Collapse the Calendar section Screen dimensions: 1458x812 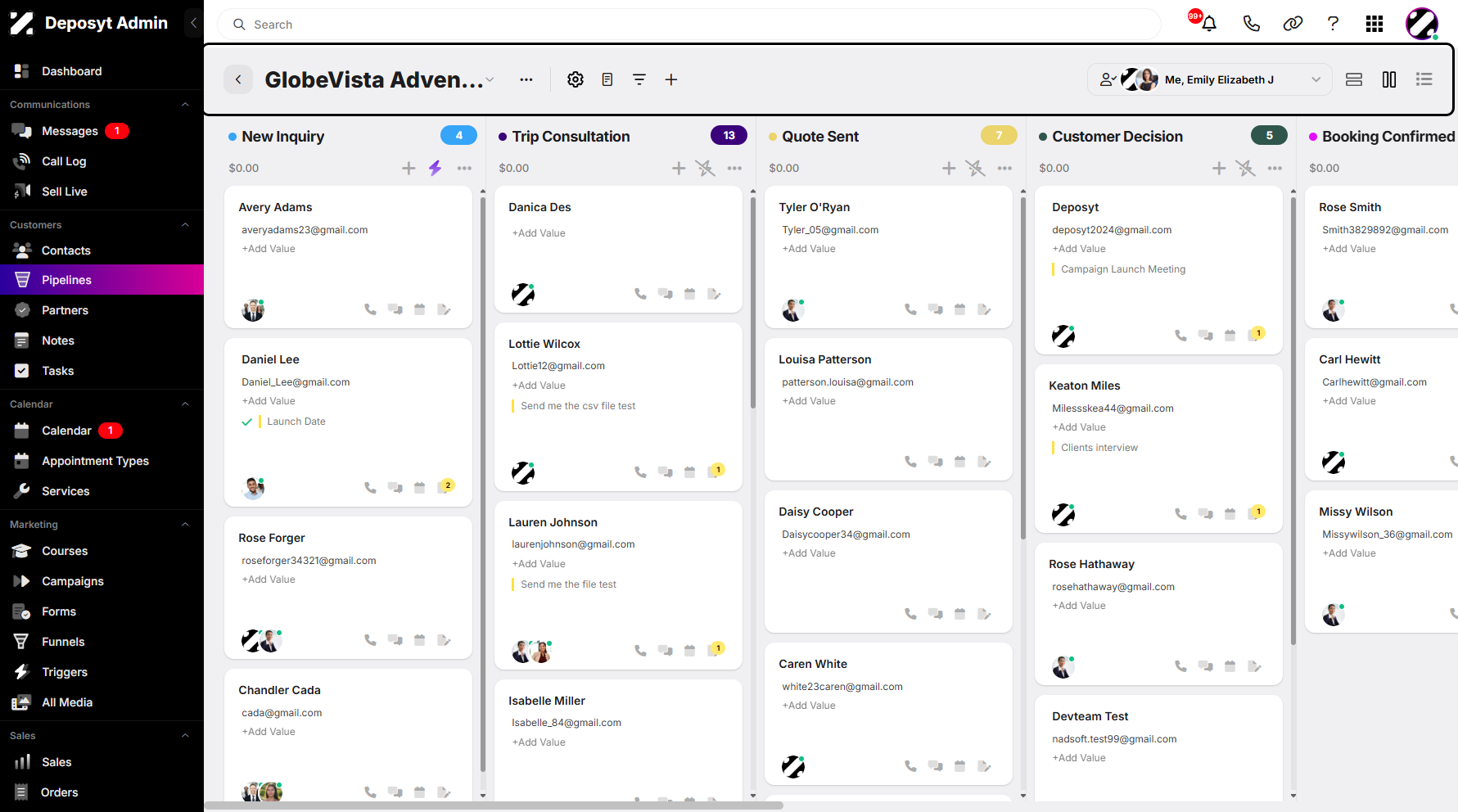185,404
